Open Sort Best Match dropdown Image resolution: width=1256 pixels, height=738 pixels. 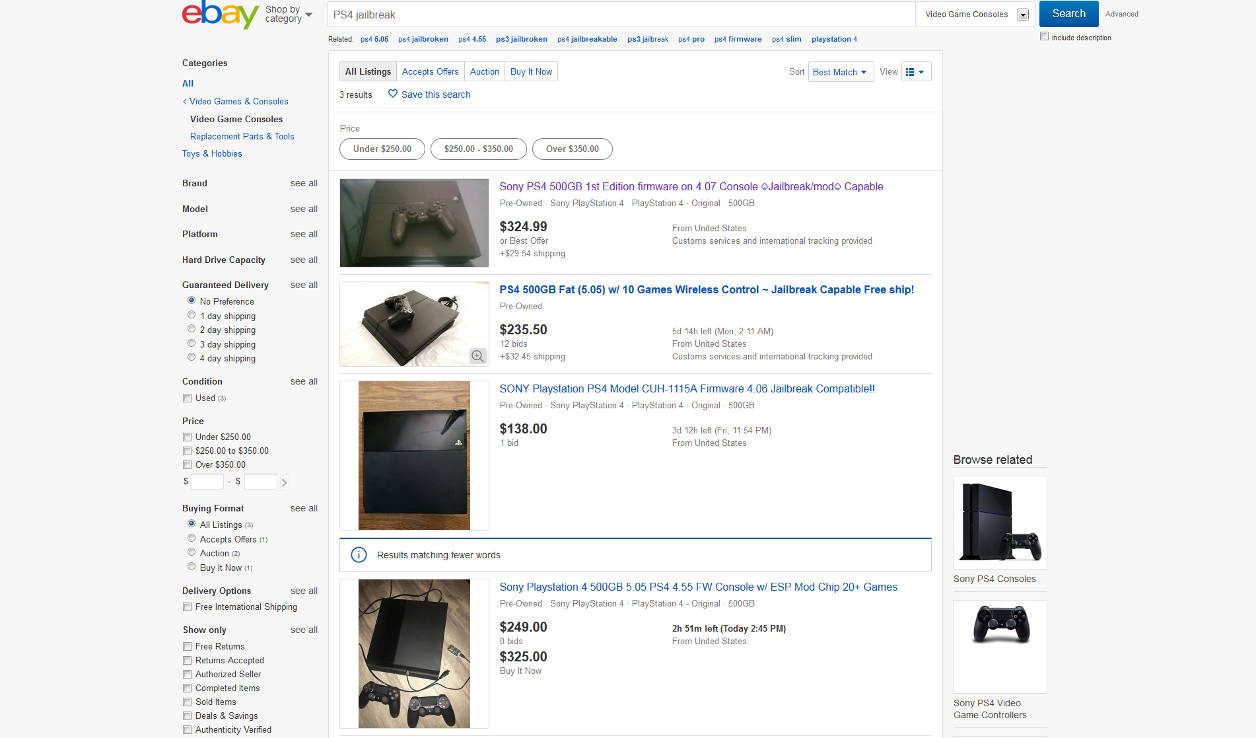tap(840, 72)
